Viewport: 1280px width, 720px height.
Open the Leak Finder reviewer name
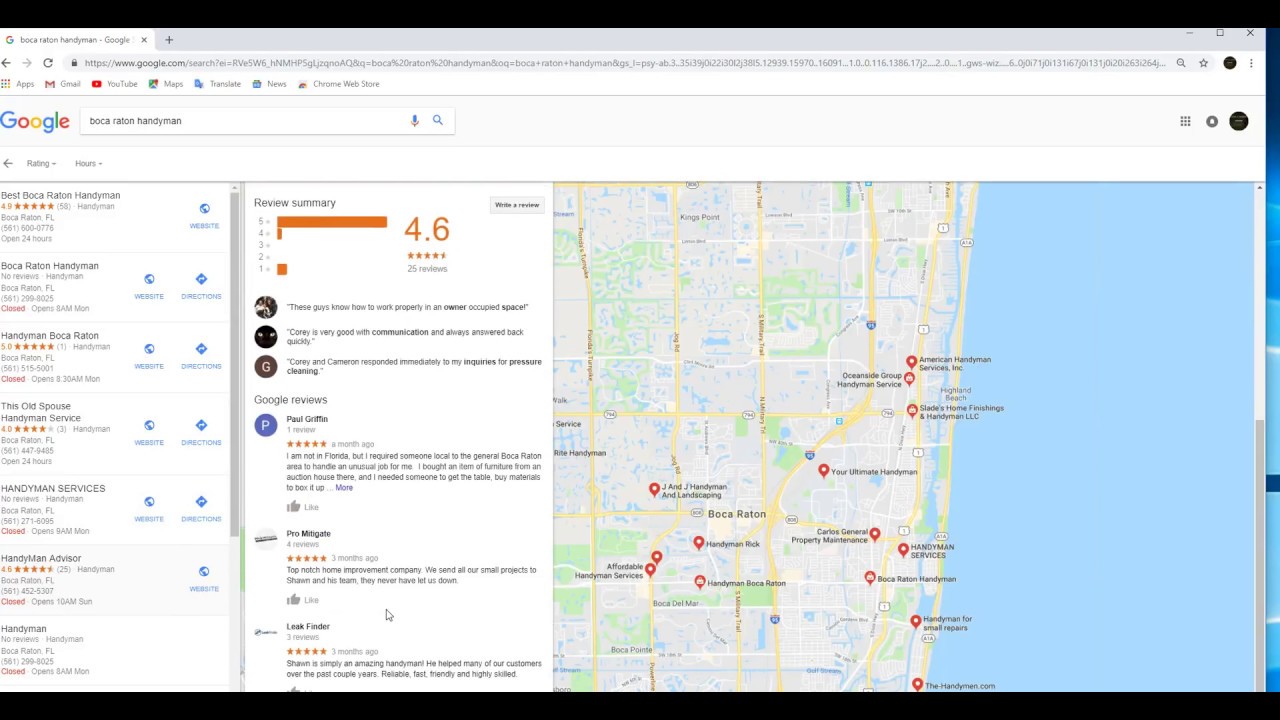pyautogui.click(x=308, y=626)
